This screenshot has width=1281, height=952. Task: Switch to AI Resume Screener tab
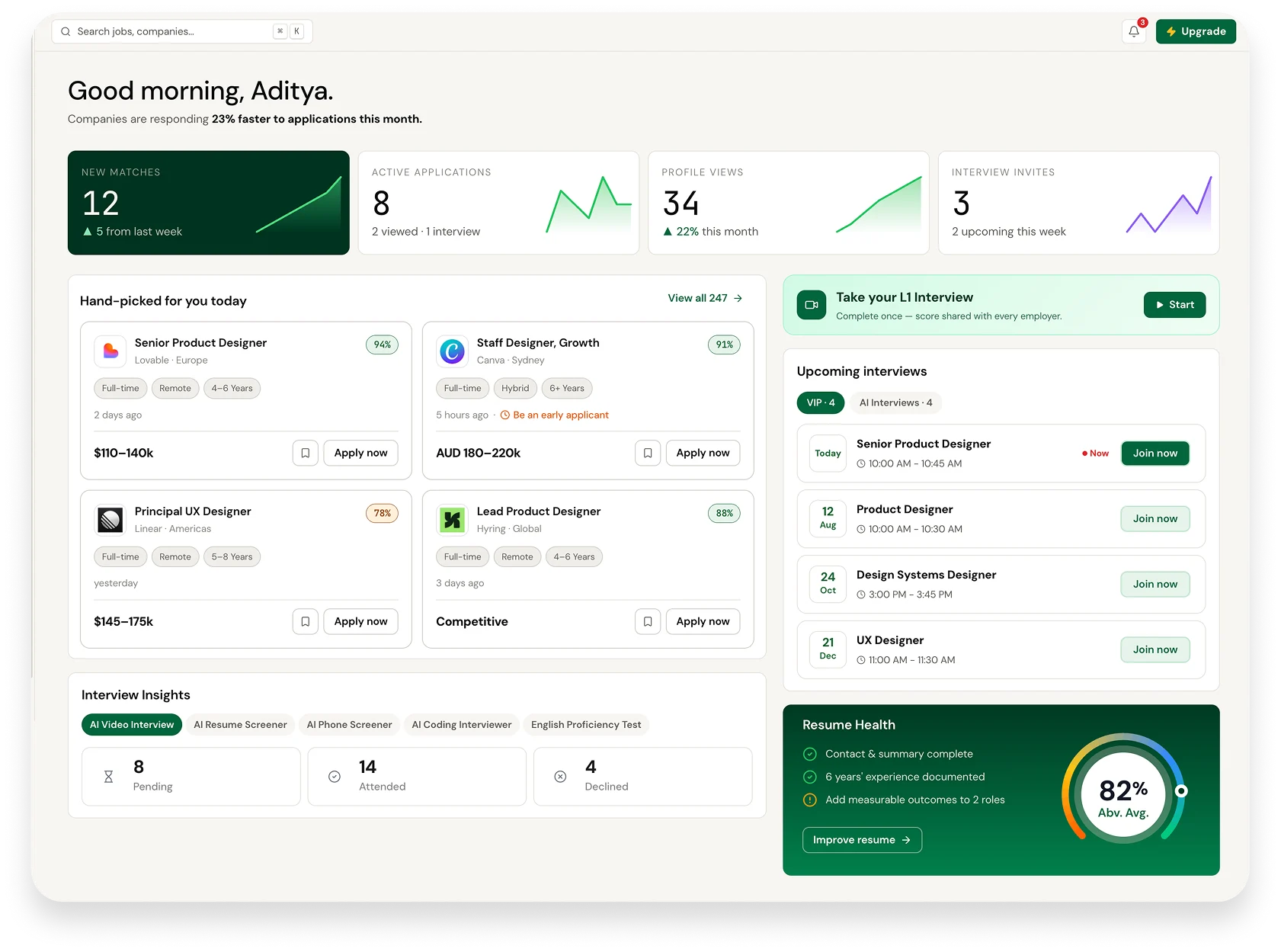tap(240, 724)
